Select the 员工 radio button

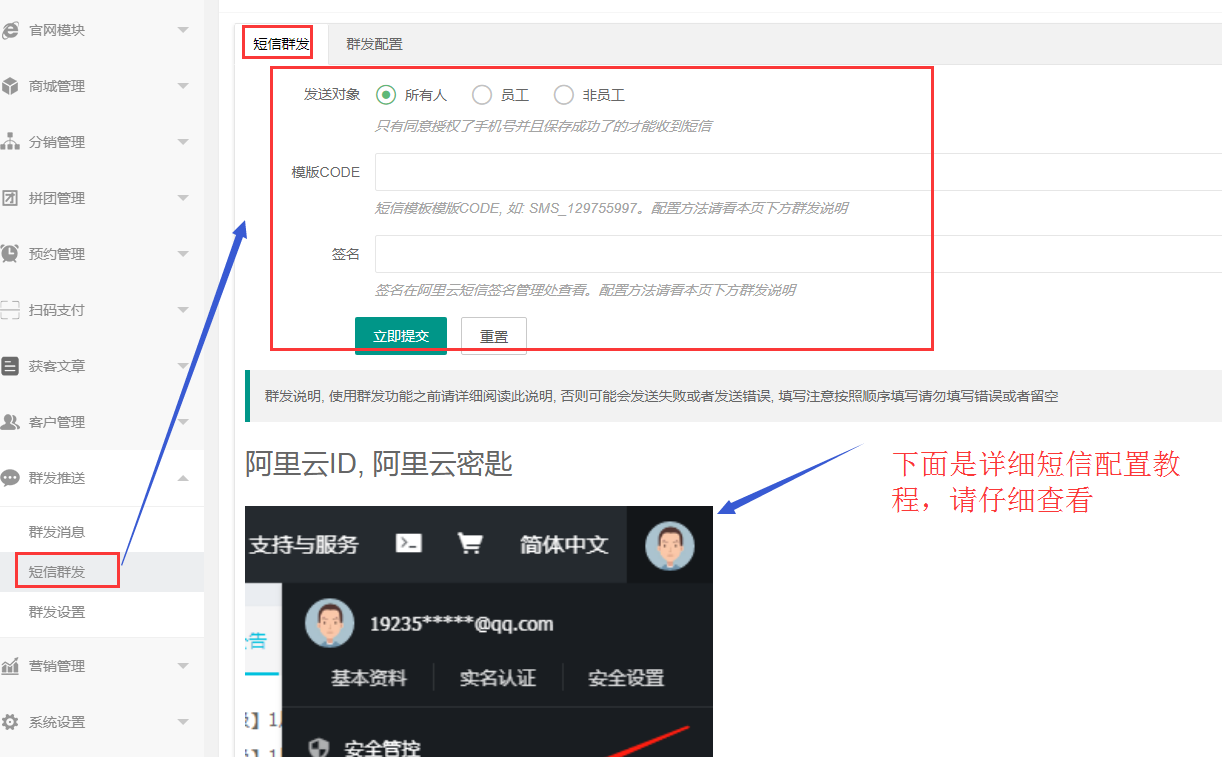coord(482,95)
